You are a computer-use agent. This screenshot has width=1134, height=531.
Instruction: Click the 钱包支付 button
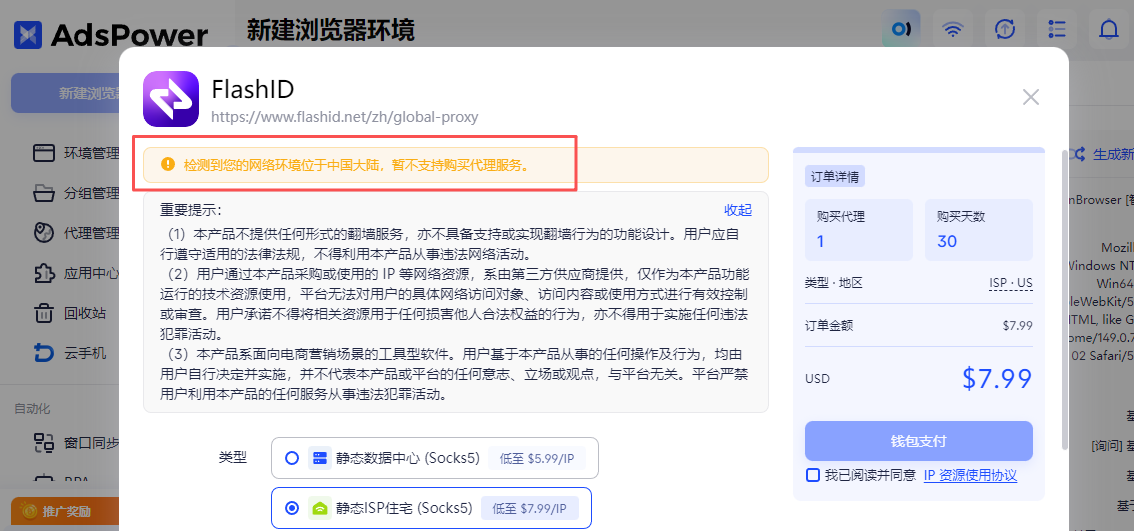point(918,441)
